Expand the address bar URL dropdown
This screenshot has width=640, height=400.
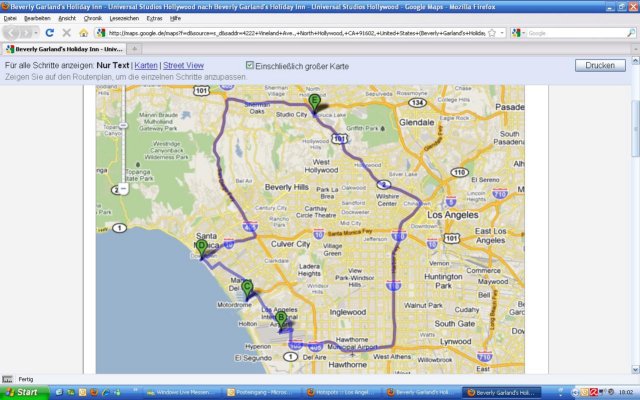(502, 33)
